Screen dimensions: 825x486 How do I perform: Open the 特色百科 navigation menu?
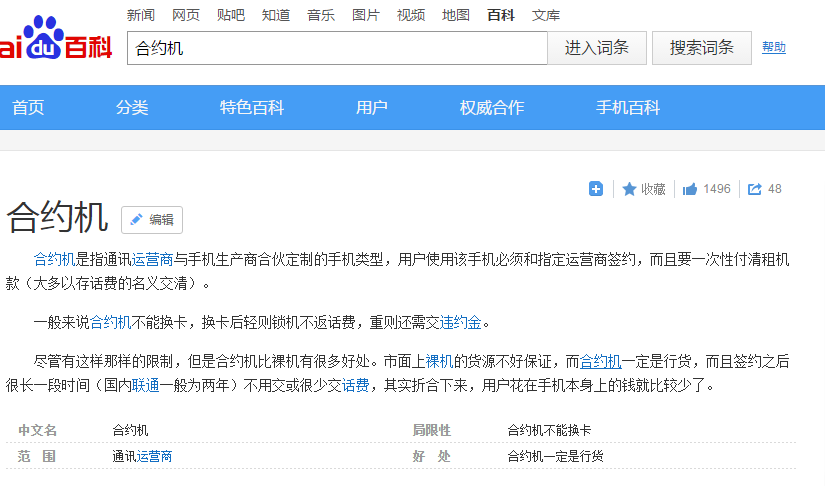tap(252, 108)
